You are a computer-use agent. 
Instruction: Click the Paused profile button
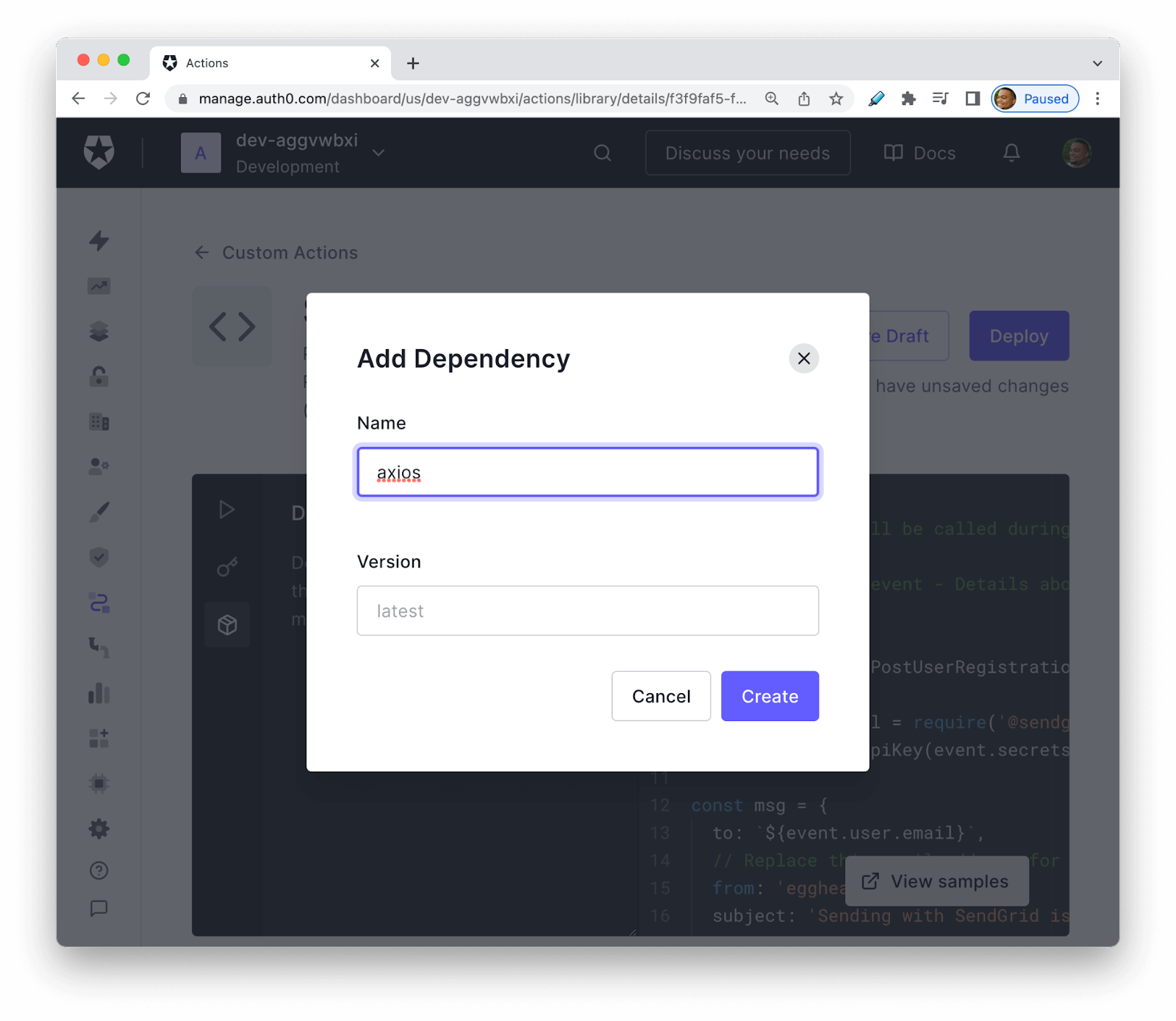coord(1035,98)
